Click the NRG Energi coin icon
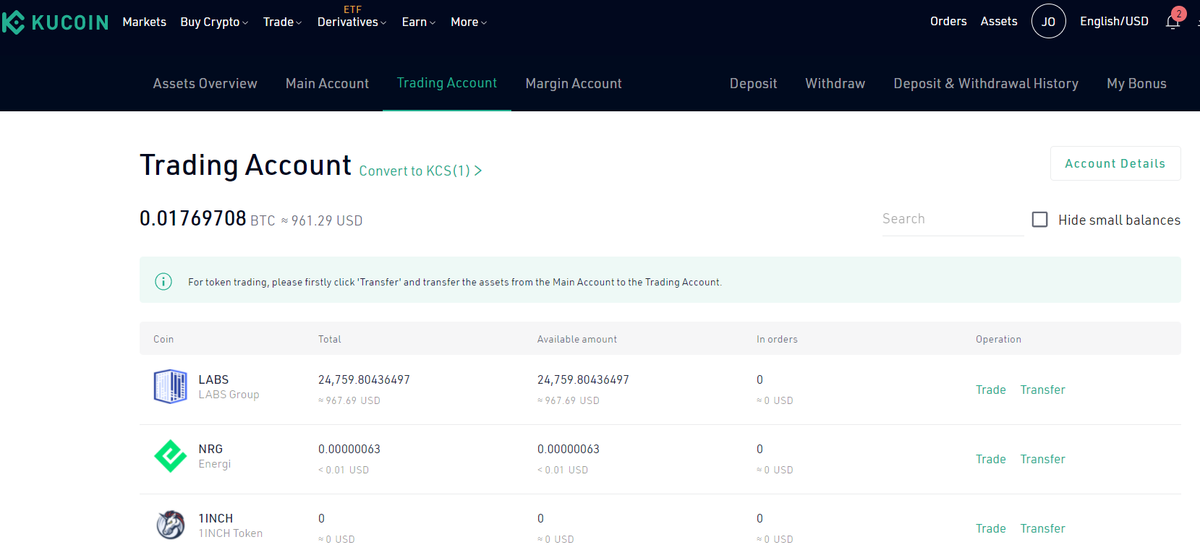Image resolution: width=1200 pixels, height=550 pixels. tap(170, 456)
